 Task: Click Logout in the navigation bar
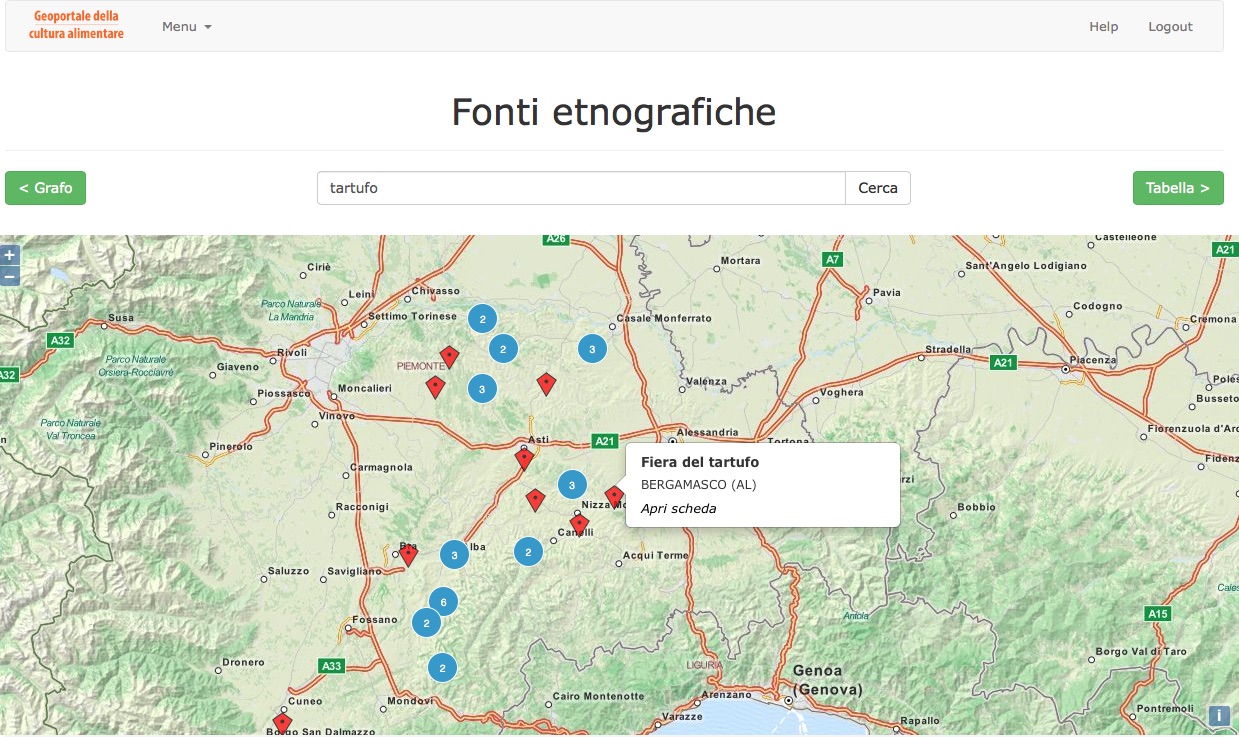pyautogui.click(x=1170, y=27)
